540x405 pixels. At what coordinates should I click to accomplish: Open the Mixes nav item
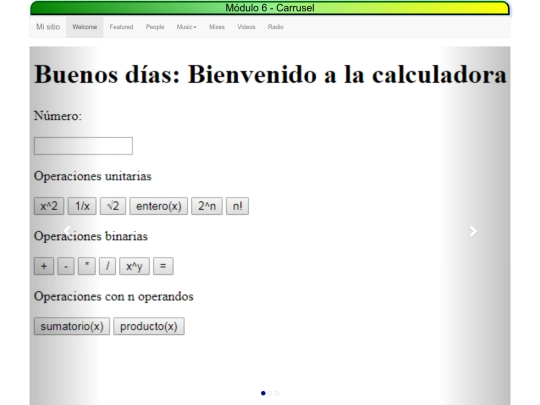217,27
